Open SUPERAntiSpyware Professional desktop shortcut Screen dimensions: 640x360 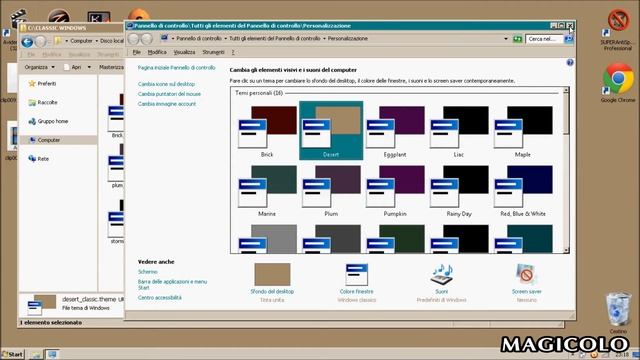tap(618, 31)
